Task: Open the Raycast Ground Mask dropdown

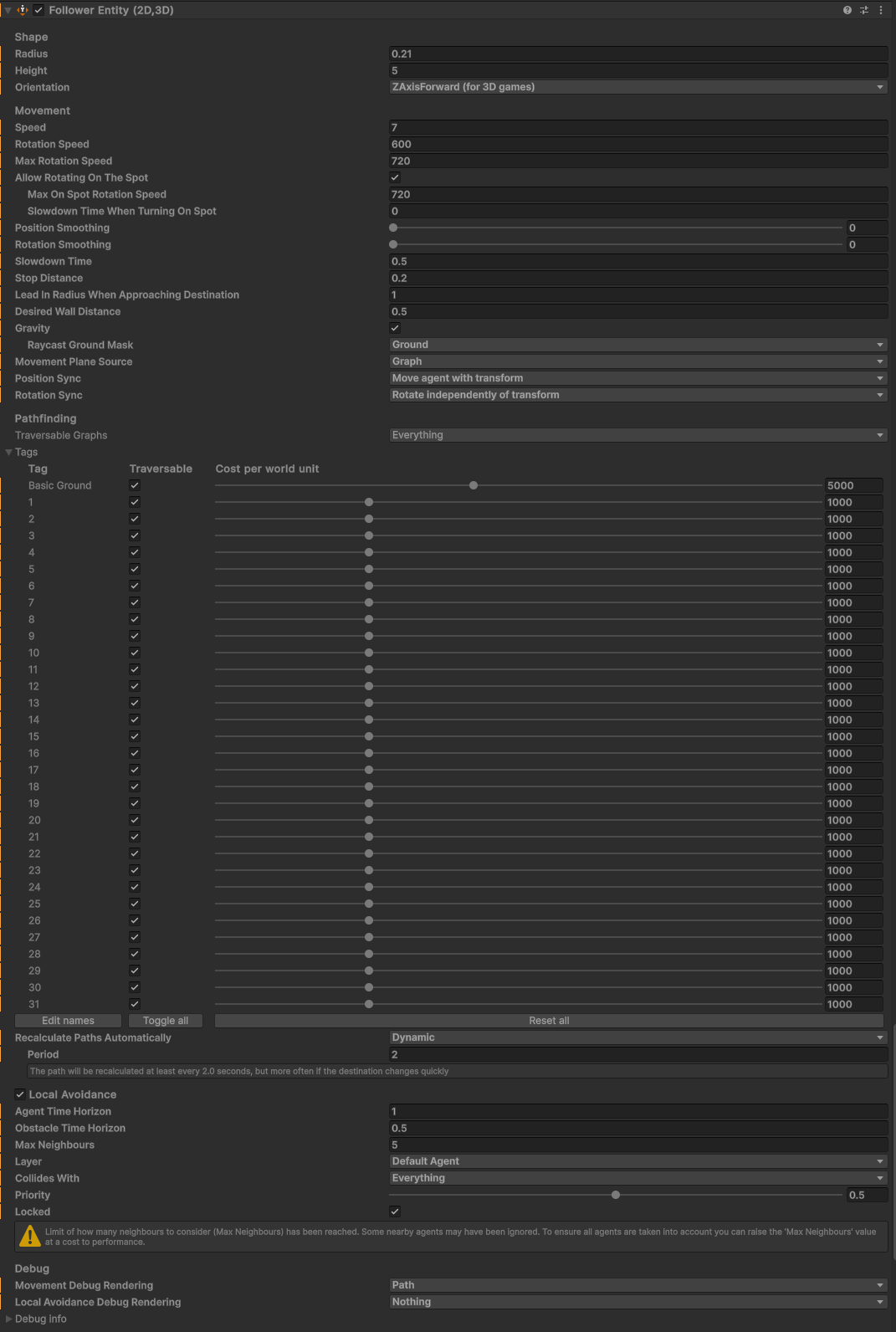Action: coord(637,345)
